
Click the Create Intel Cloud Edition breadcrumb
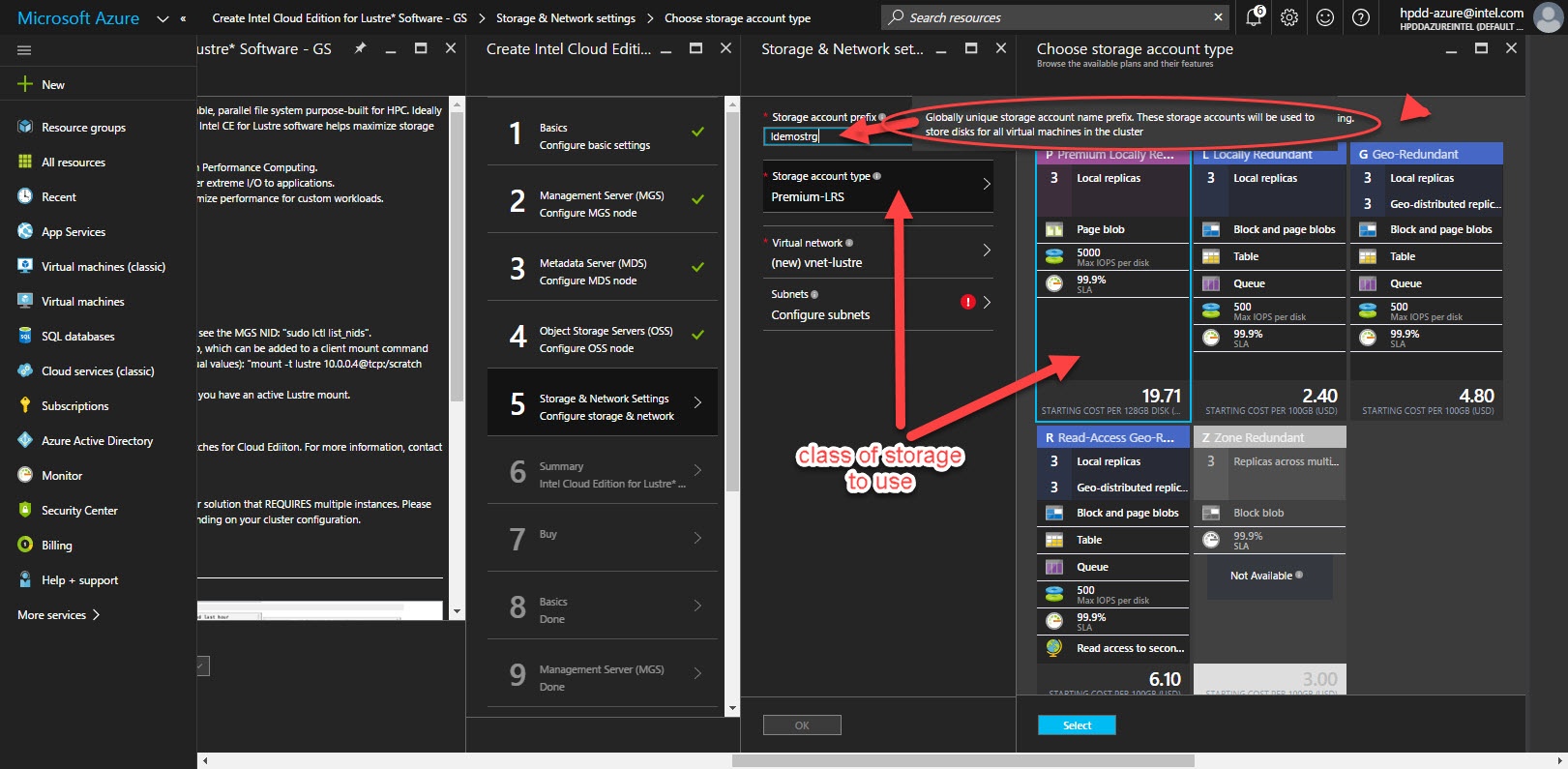(340, 18)
